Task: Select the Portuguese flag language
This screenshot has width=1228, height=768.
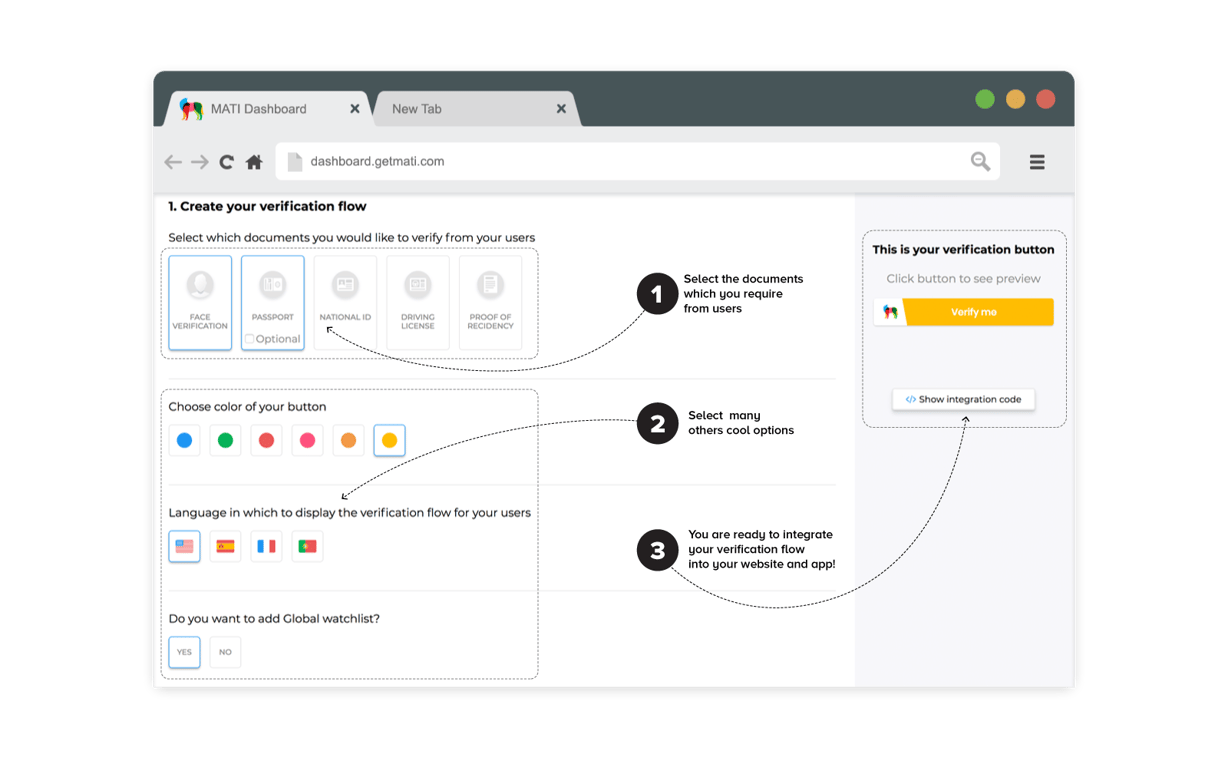Action: [307, 546]
